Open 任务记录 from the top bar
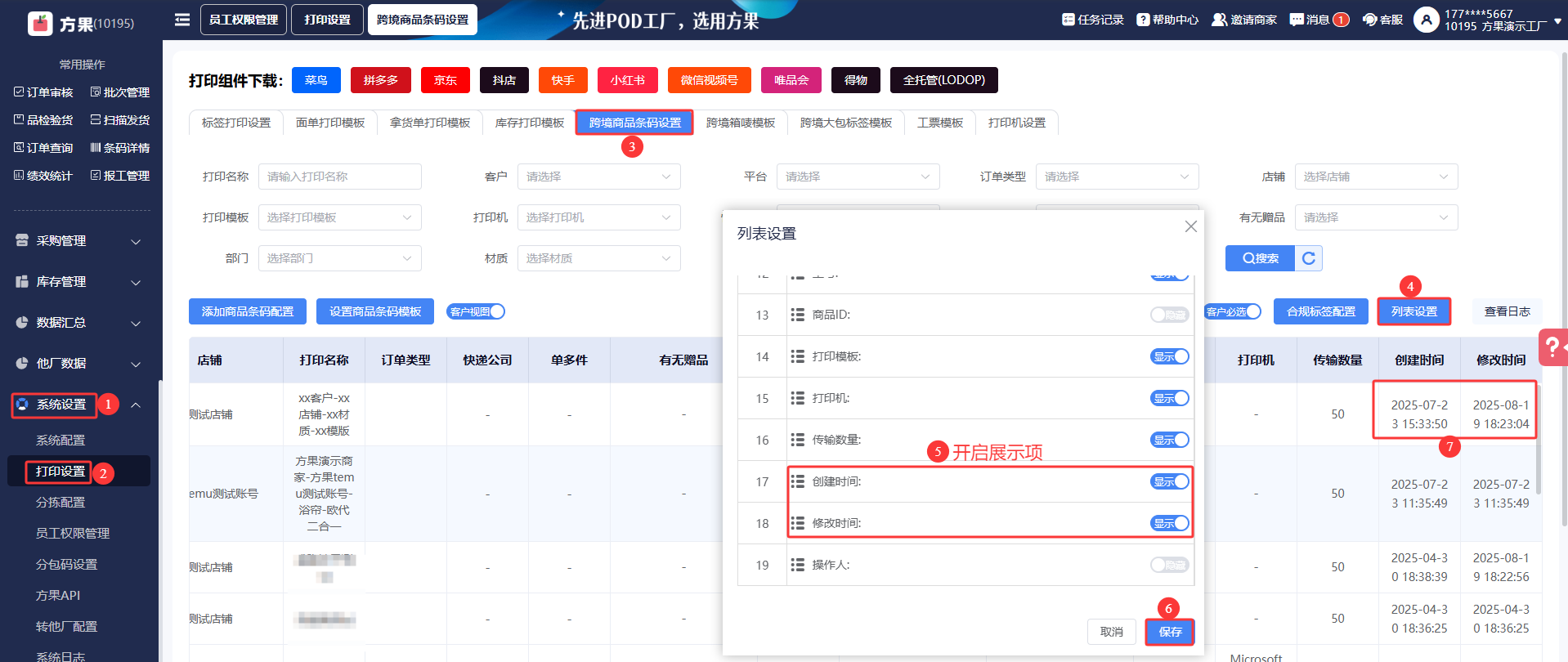 pos(1093,20)
